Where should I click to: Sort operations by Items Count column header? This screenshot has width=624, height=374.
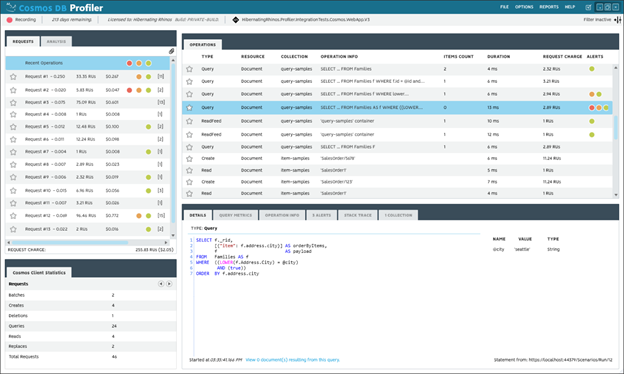click(x=458, y=57)
